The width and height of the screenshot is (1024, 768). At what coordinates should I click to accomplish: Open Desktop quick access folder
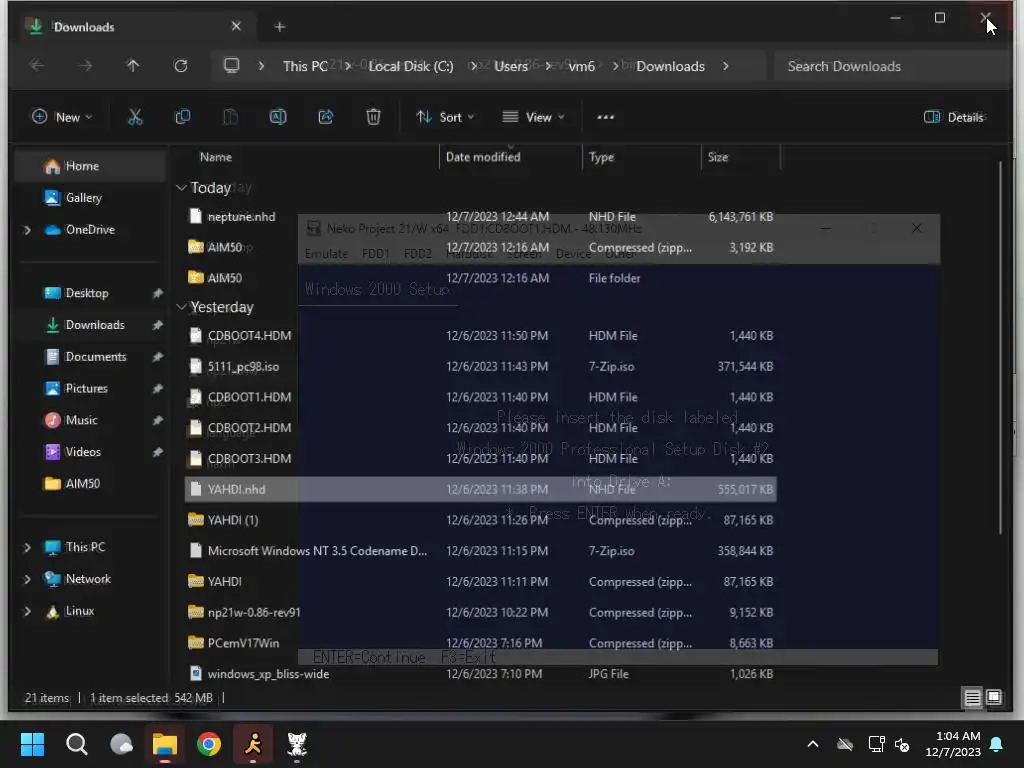[90, 293]
